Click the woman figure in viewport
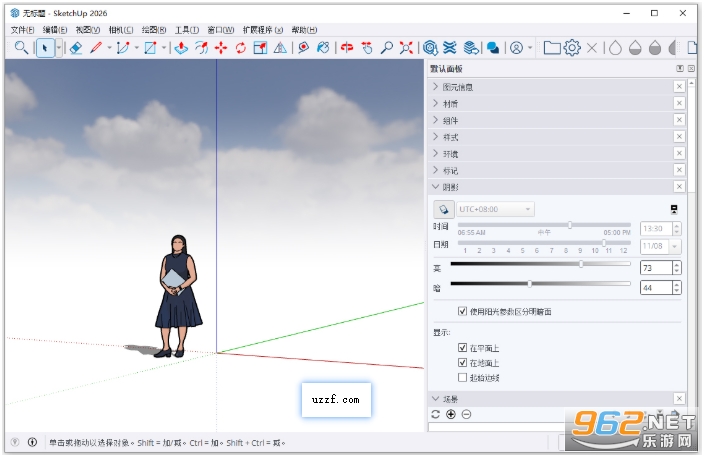 pyautogui.click(x=178, y=296)
